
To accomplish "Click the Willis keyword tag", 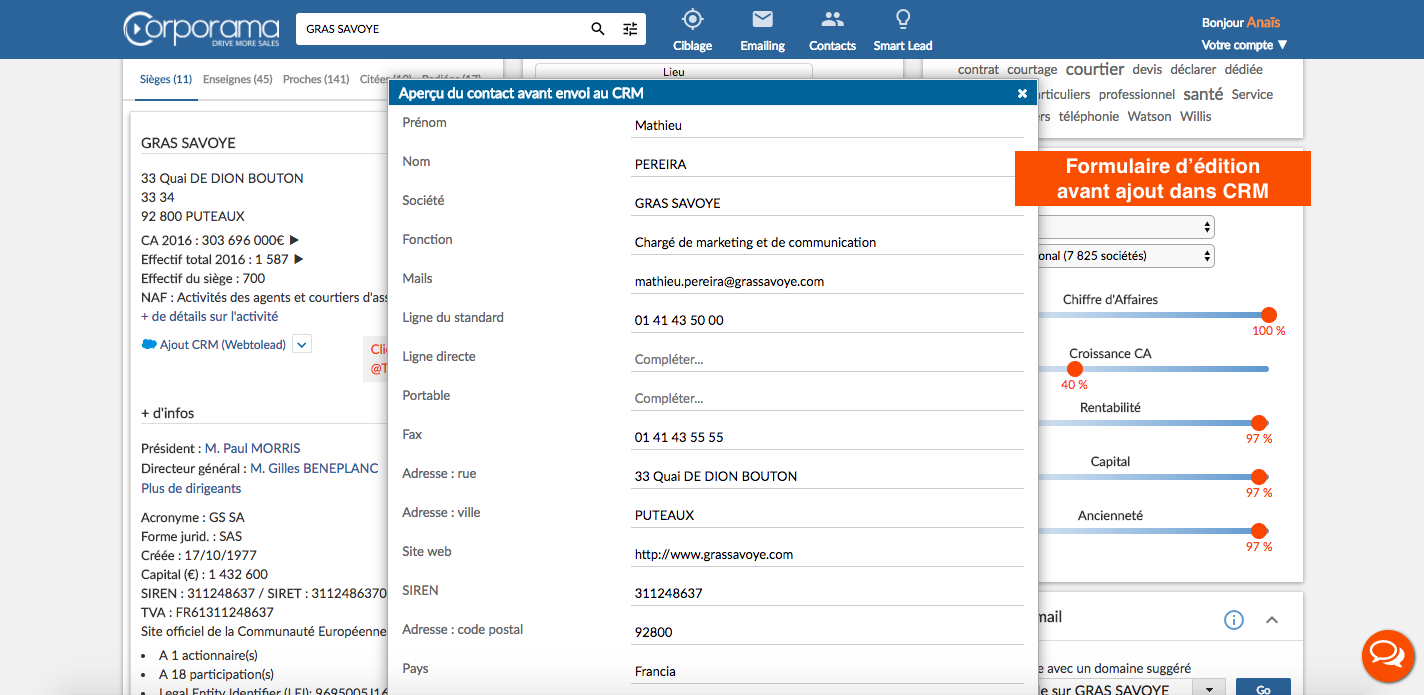I will pyautogui.click(x=1195, y=116).
